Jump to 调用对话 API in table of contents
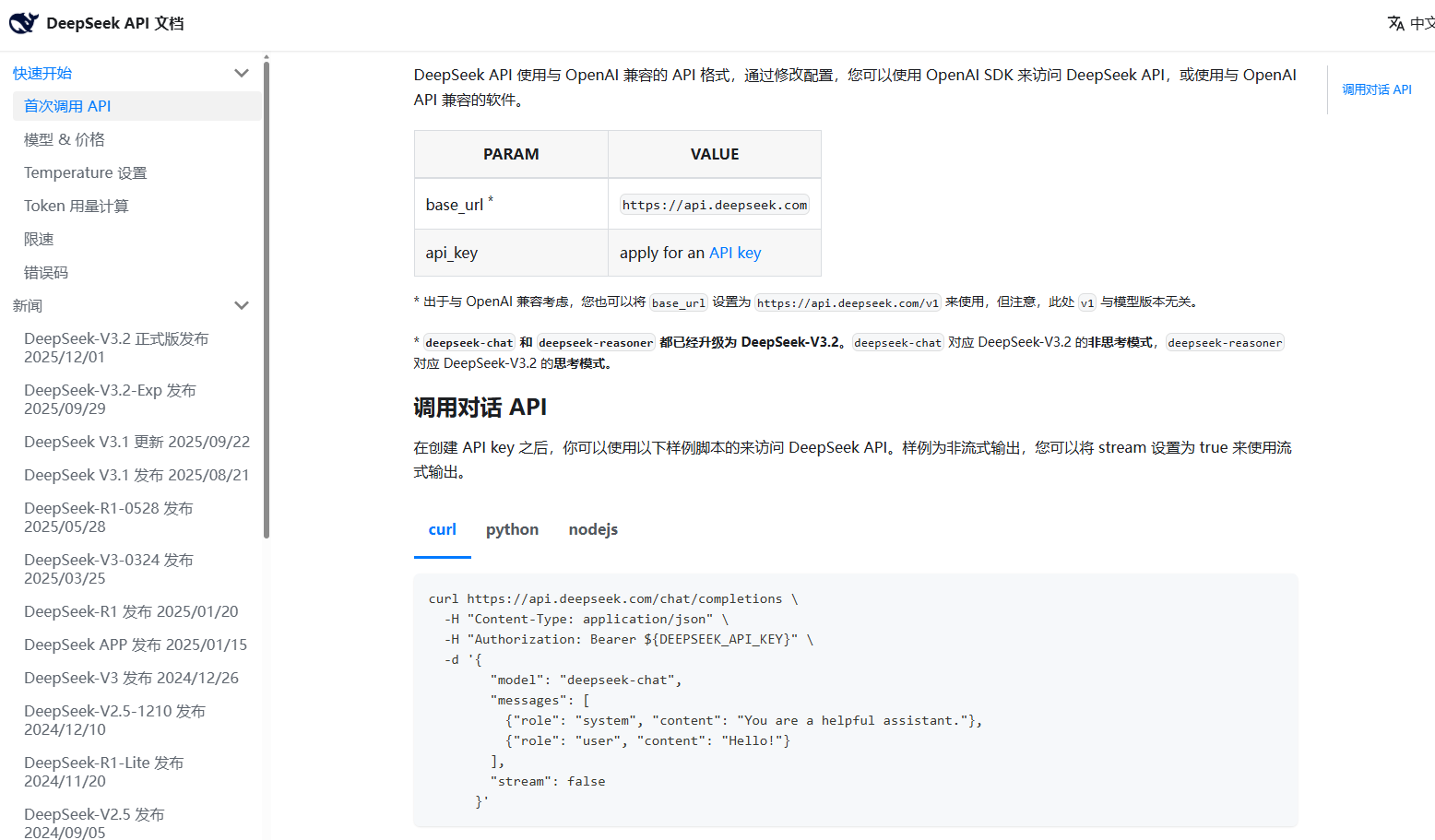Image resolution: width=1435 pixels, height=840 pixels. tap(1377, 89)
